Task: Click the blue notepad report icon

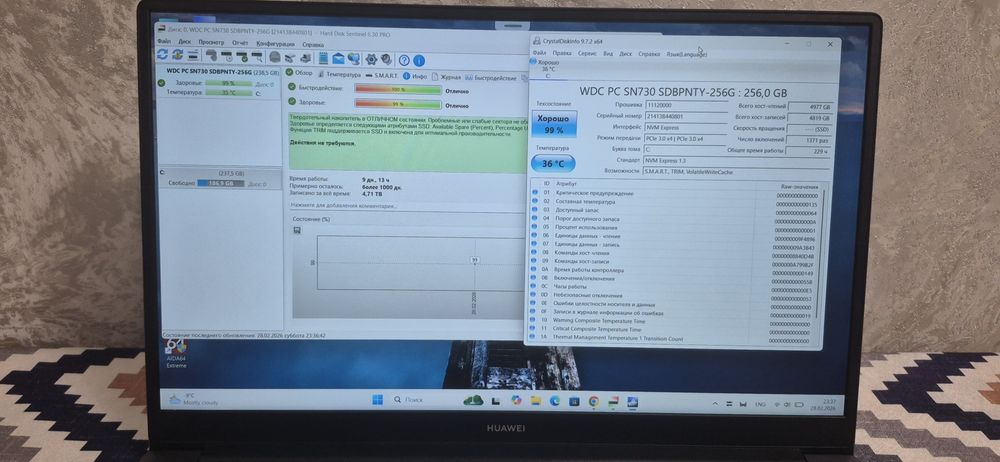Action: pyautogui.click(x=323, y=59)
